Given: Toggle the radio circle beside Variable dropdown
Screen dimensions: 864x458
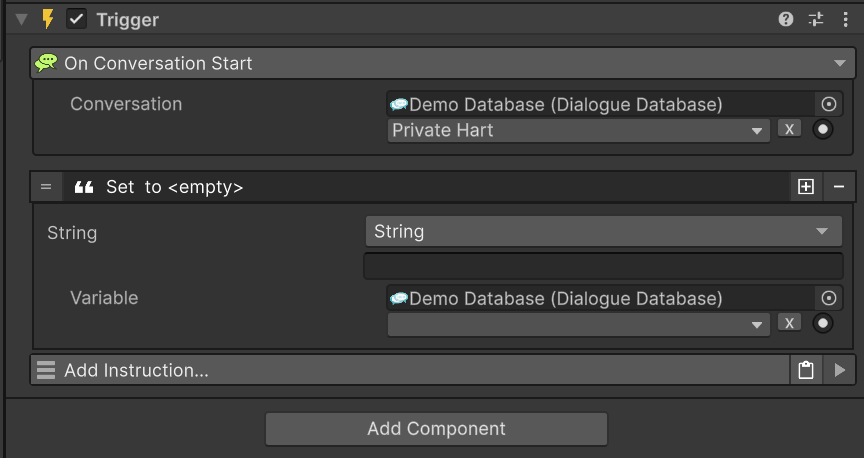Looking at the screenshot, I should [x=823, y=323].
